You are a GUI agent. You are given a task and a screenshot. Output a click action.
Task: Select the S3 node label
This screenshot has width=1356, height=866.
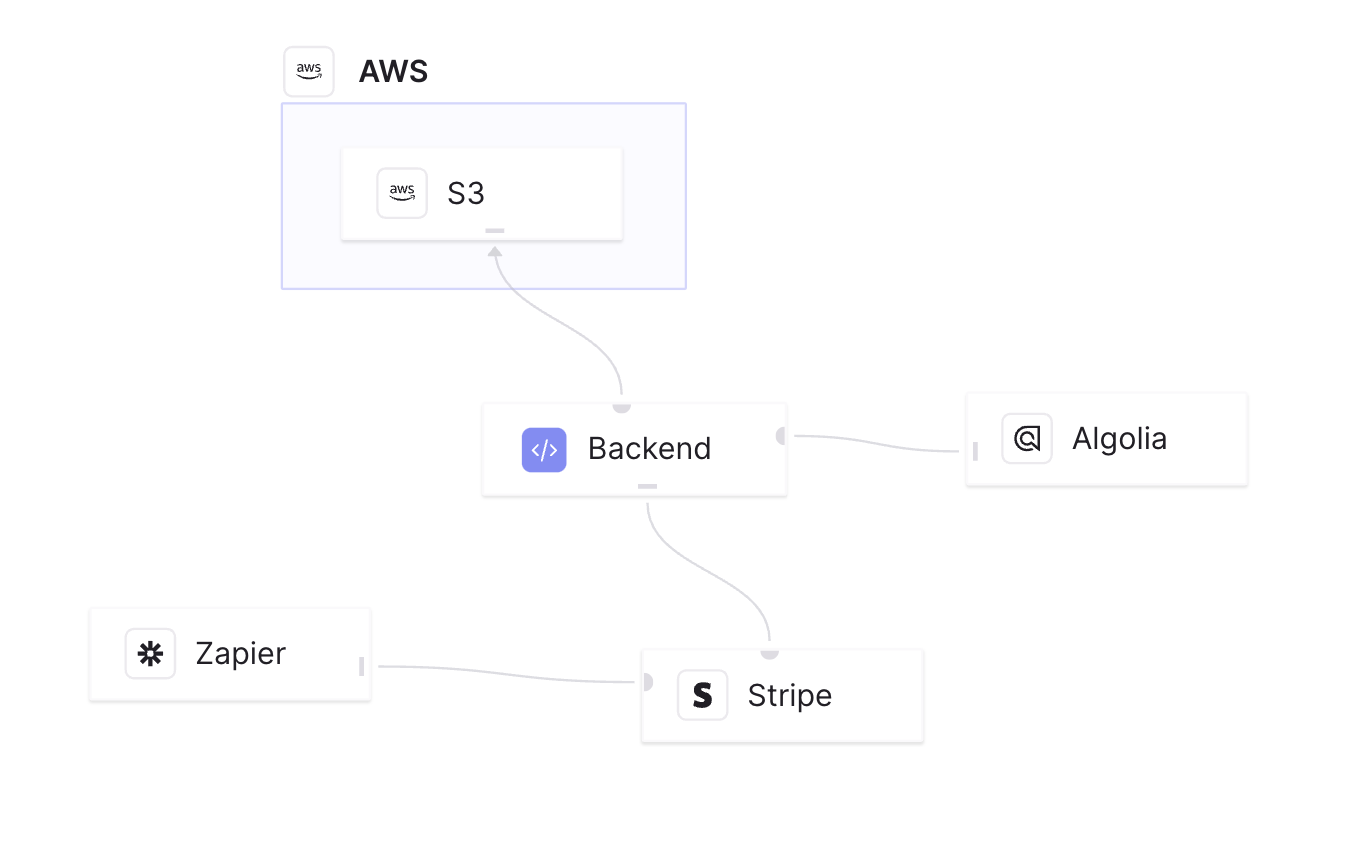point(466,193)
